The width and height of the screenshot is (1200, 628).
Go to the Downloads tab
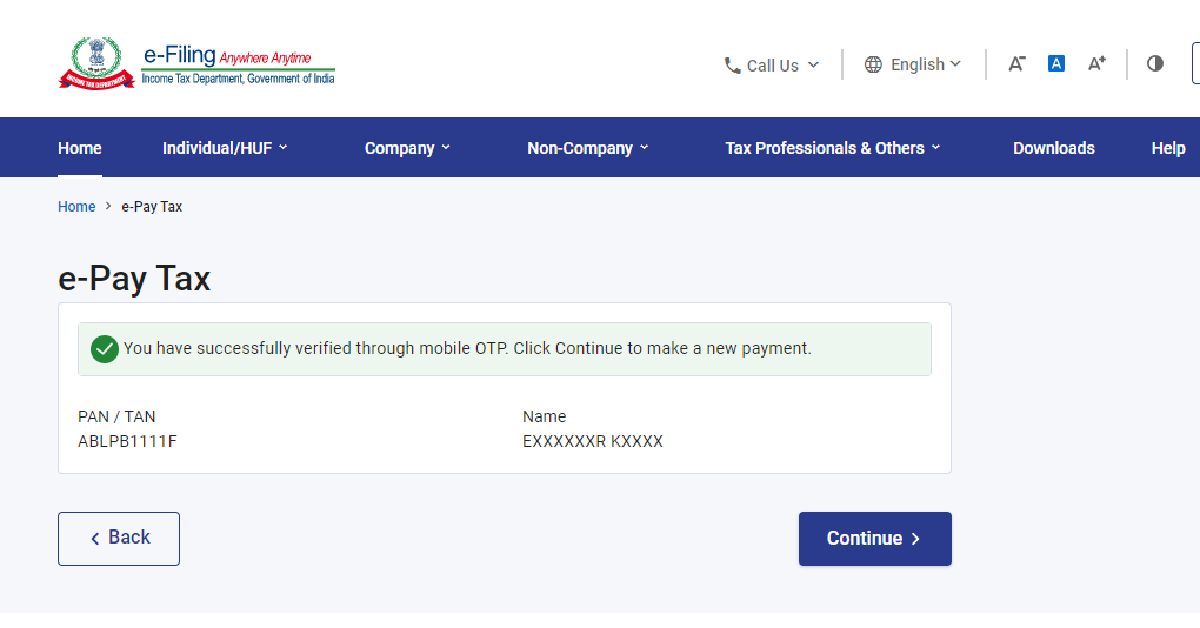tap(1053, 148)
